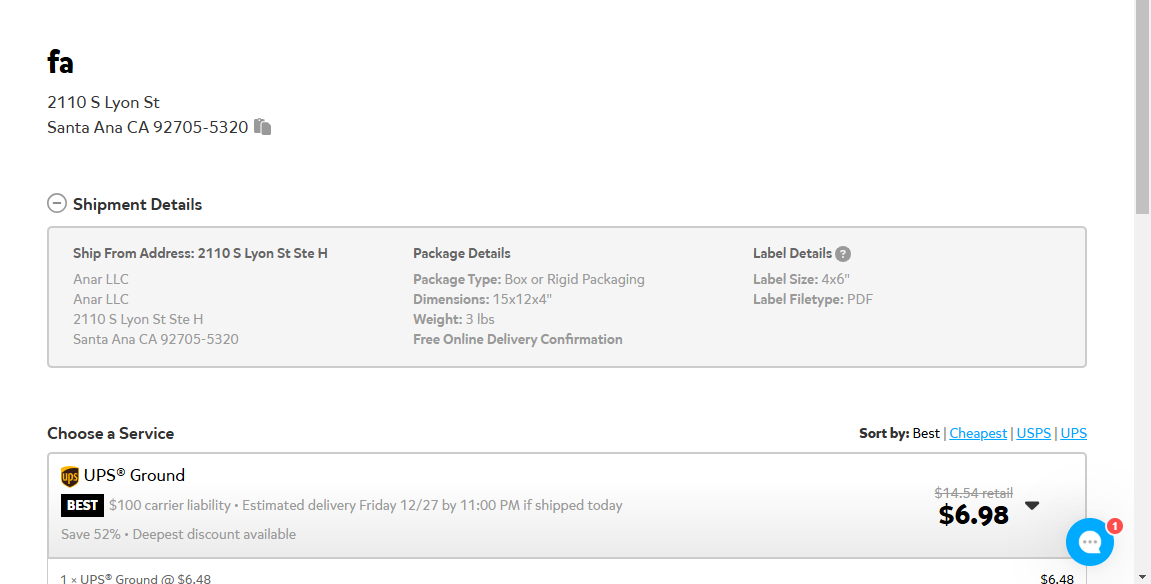The width and height of the screenshot is (1151, 584).
Task: Select the UPS Ground service card
Action: [567, 505]
